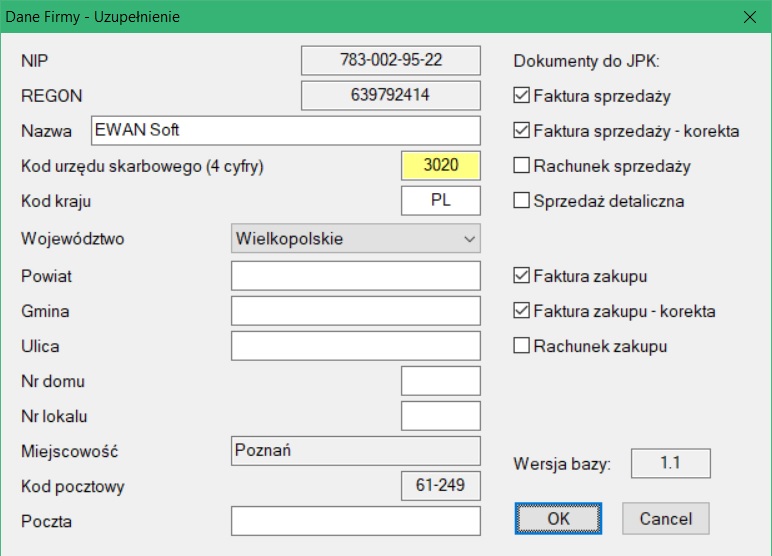Click the OK button
The width and height of the screenshot is (772, 556).
[558, 519]
